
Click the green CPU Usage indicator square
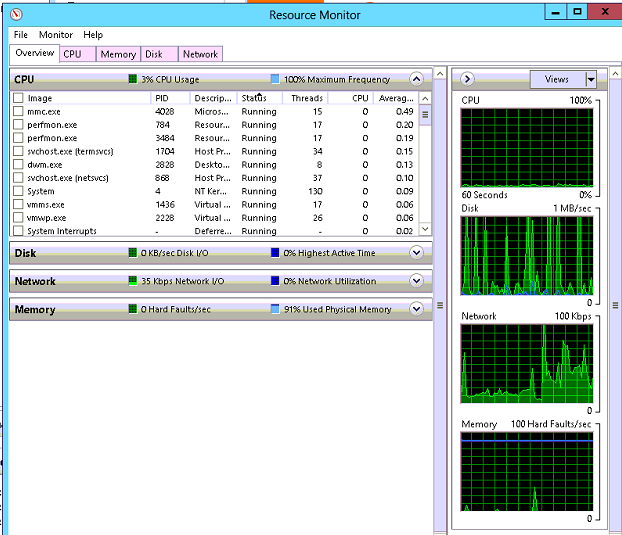tap(133, 79)
